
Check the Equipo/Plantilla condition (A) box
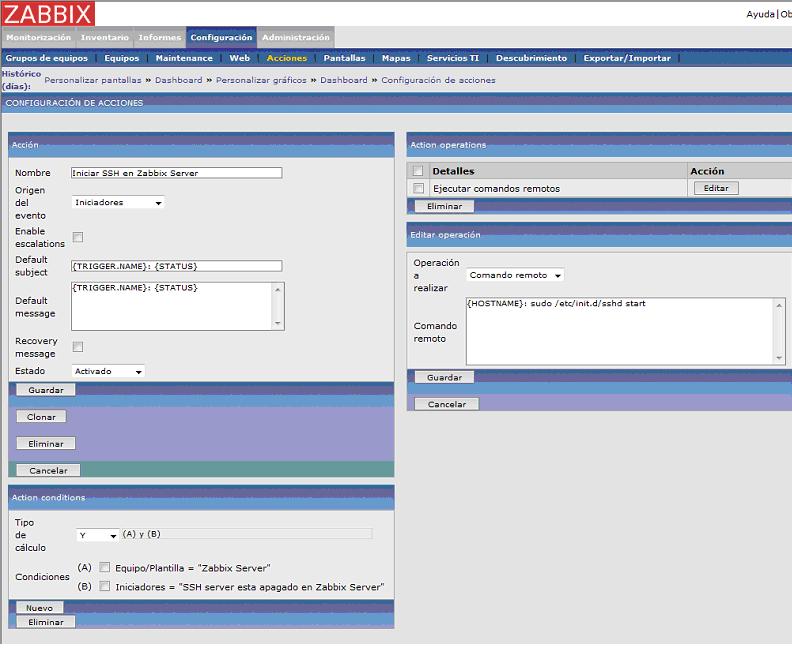(104, 567)
